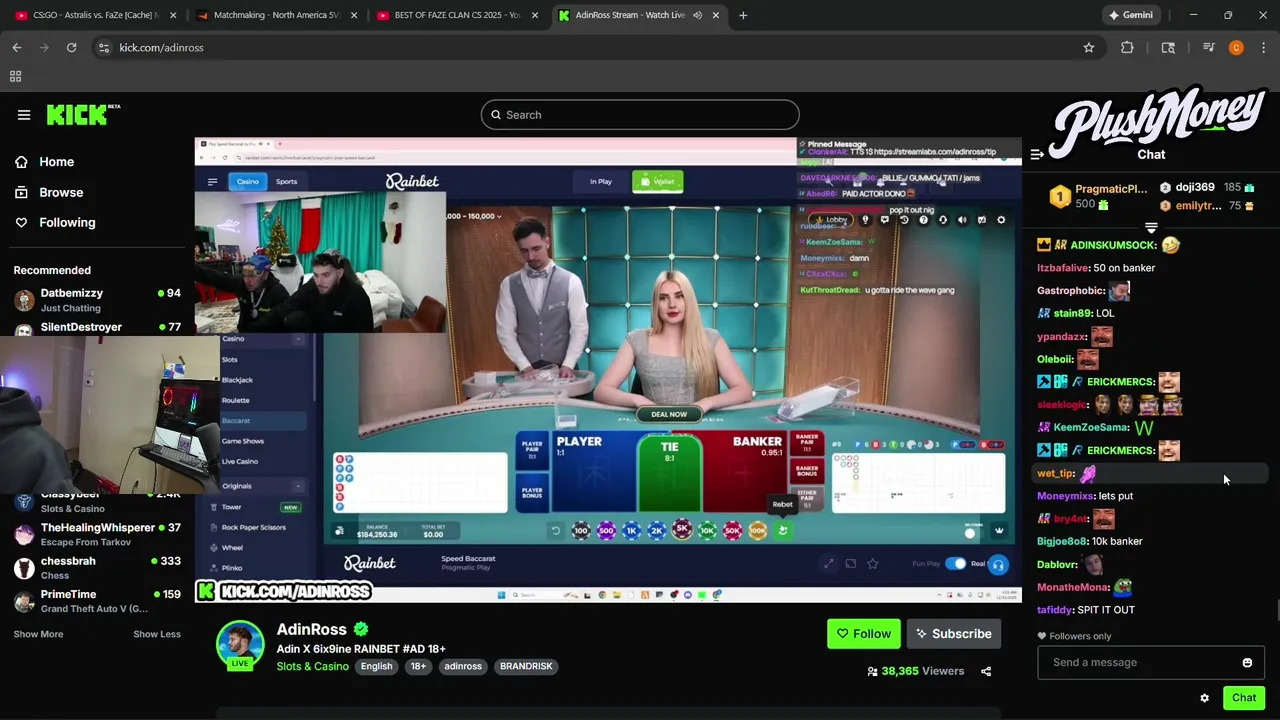Click the 18+ tag
This screenshot has height=720, width=1280.
point(418,666)
